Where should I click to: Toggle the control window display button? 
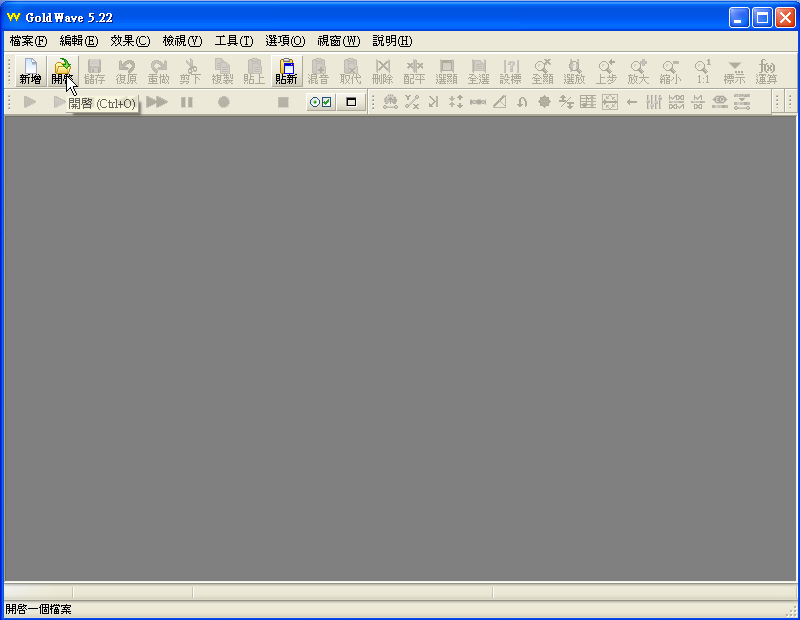(351, 102)
